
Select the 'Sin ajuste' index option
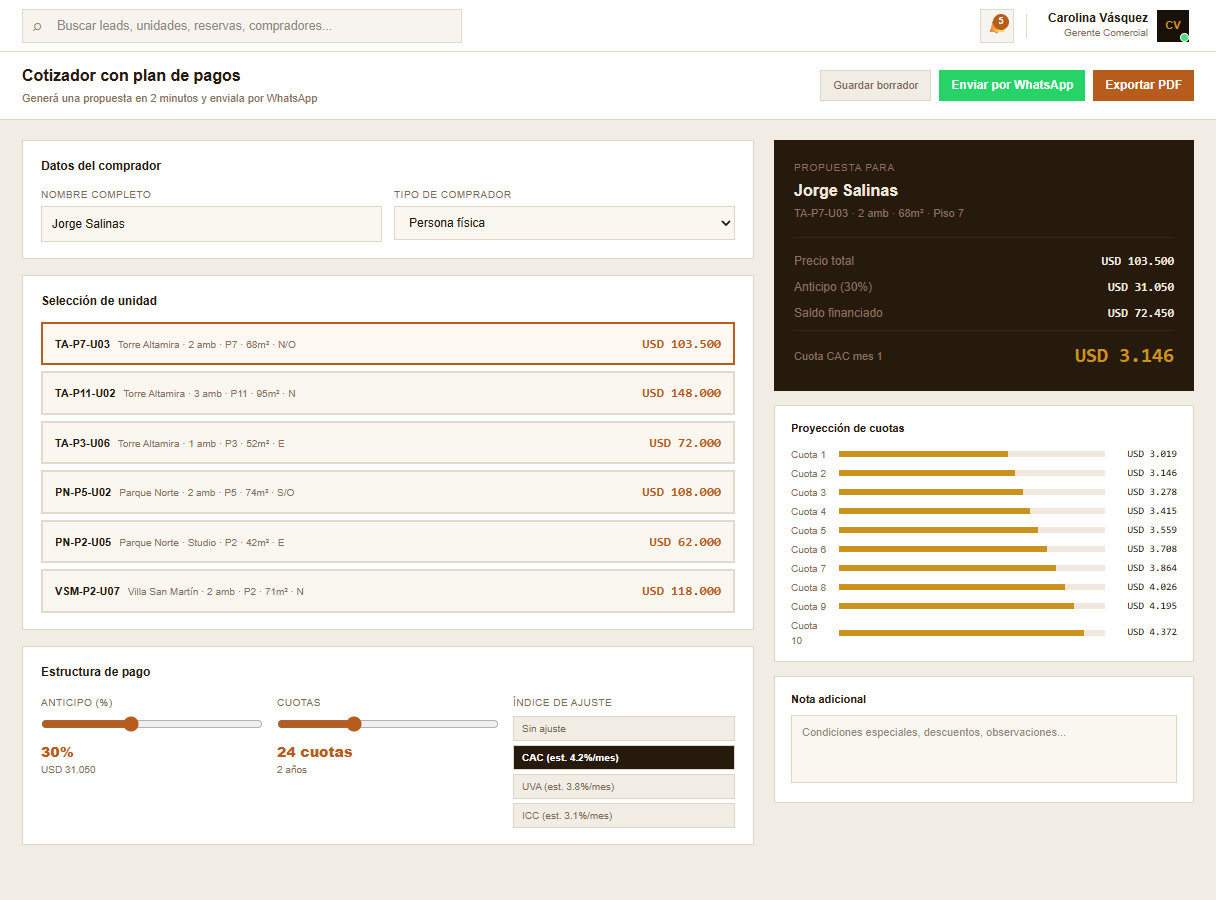pos(623,729)
